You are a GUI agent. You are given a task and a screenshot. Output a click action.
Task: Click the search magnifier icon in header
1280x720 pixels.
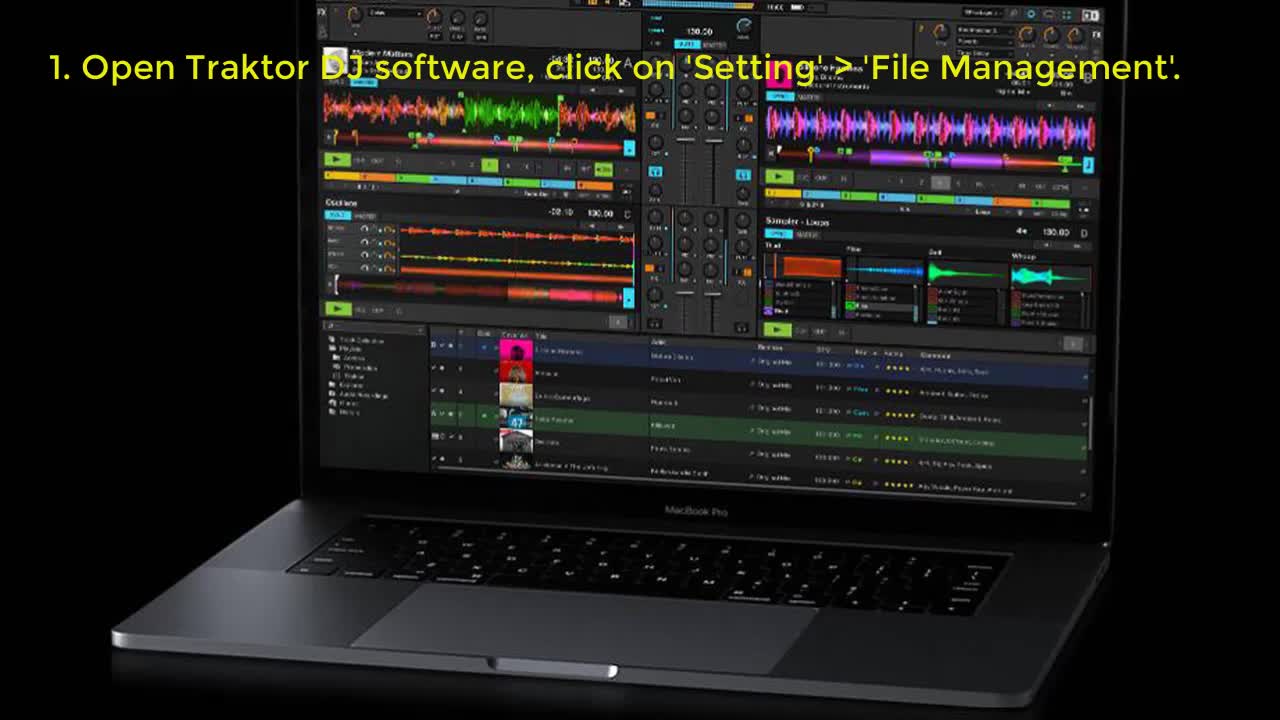[x=1013, y=14]
